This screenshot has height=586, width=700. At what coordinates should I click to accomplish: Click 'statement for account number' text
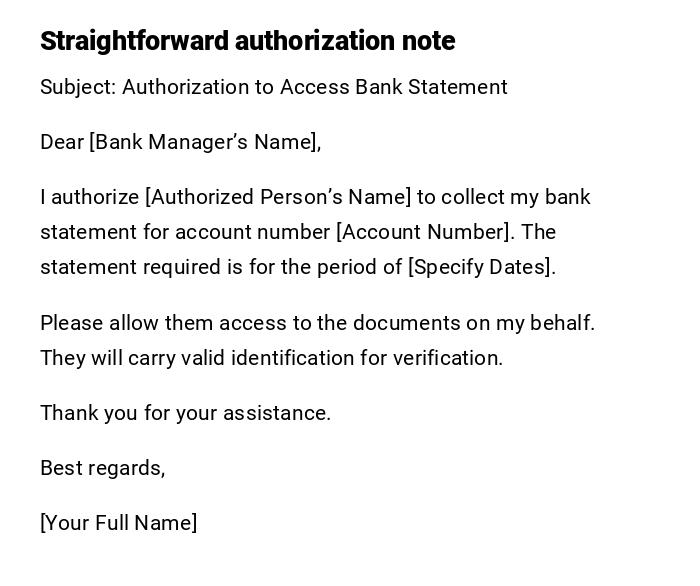(185, 232)
